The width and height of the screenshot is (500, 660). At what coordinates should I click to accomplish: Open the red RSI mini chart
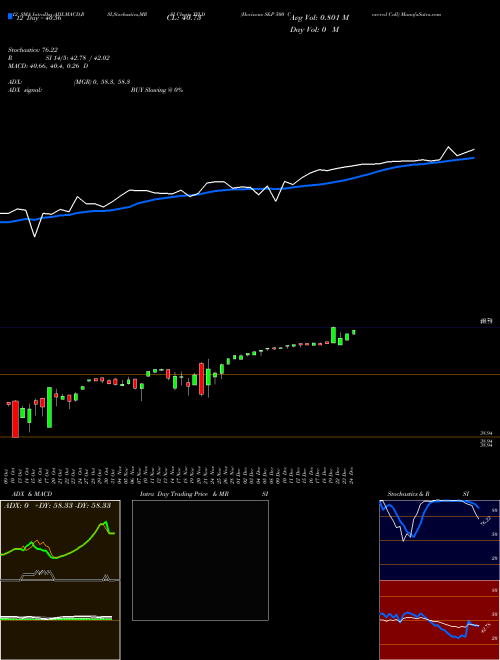point(439,620)
